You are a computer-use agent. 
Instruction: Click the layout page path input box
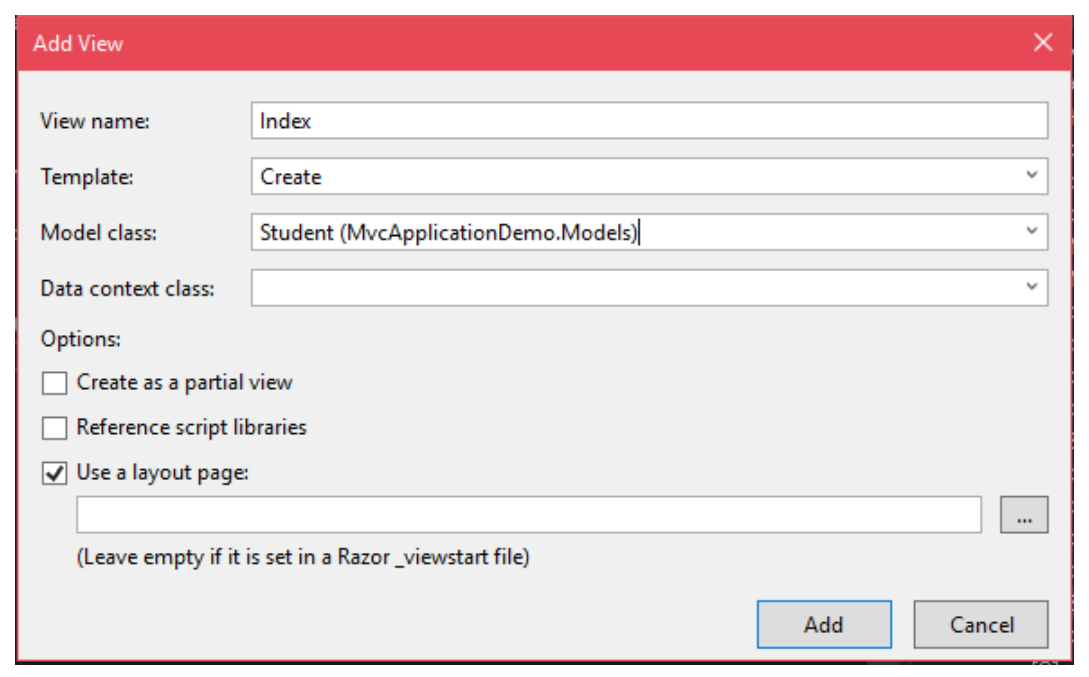(x=528, y=516)
